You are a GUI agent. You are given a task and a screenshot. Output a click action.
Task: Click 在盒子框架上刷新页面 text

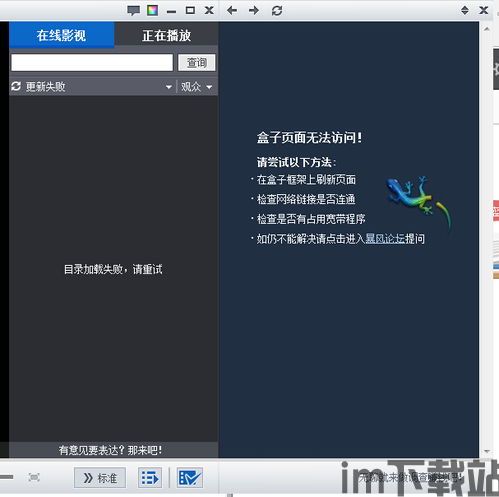click(x=306, y=180)
